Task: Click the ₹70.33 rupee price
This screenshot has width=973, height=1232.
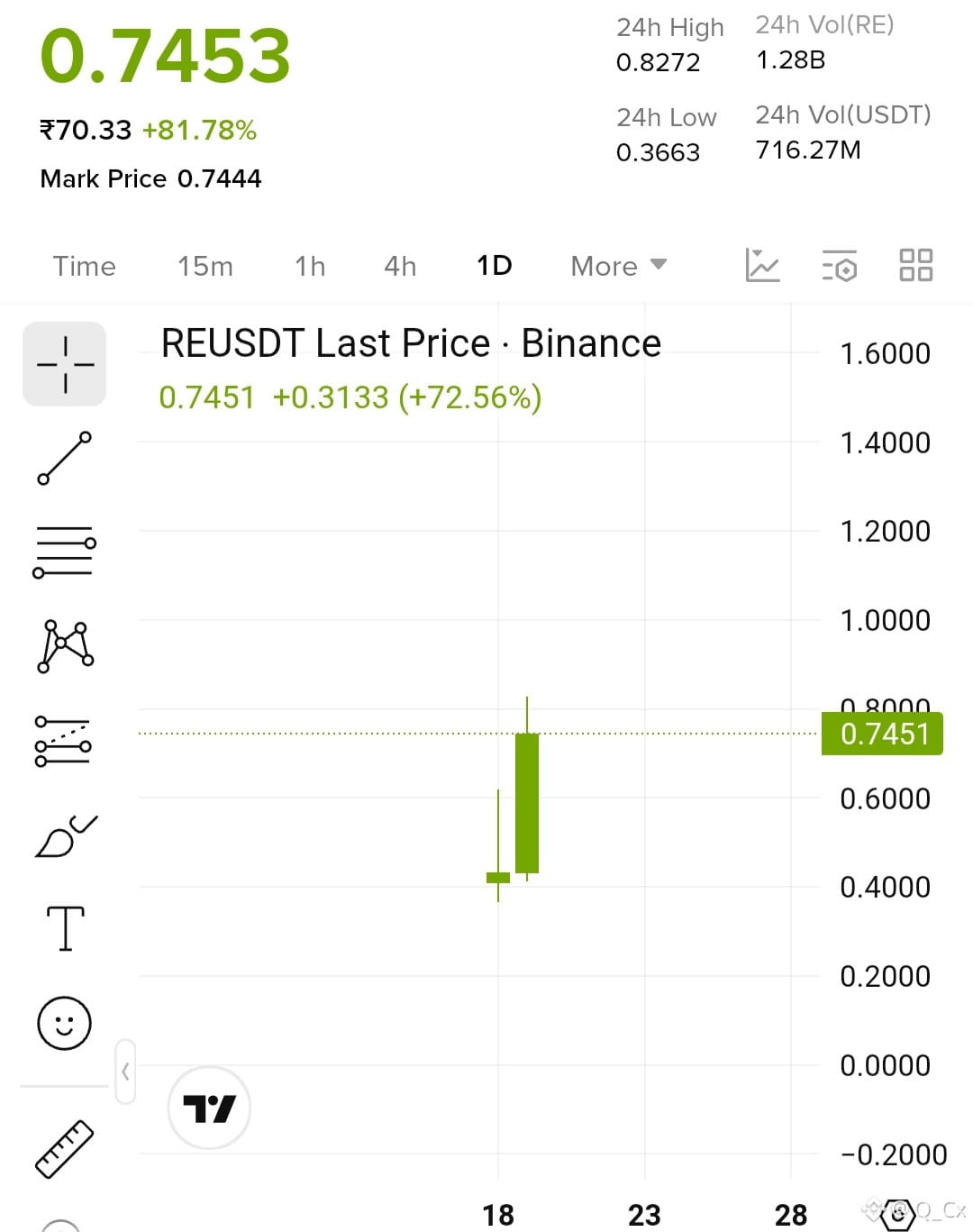Action: point(86,131)
